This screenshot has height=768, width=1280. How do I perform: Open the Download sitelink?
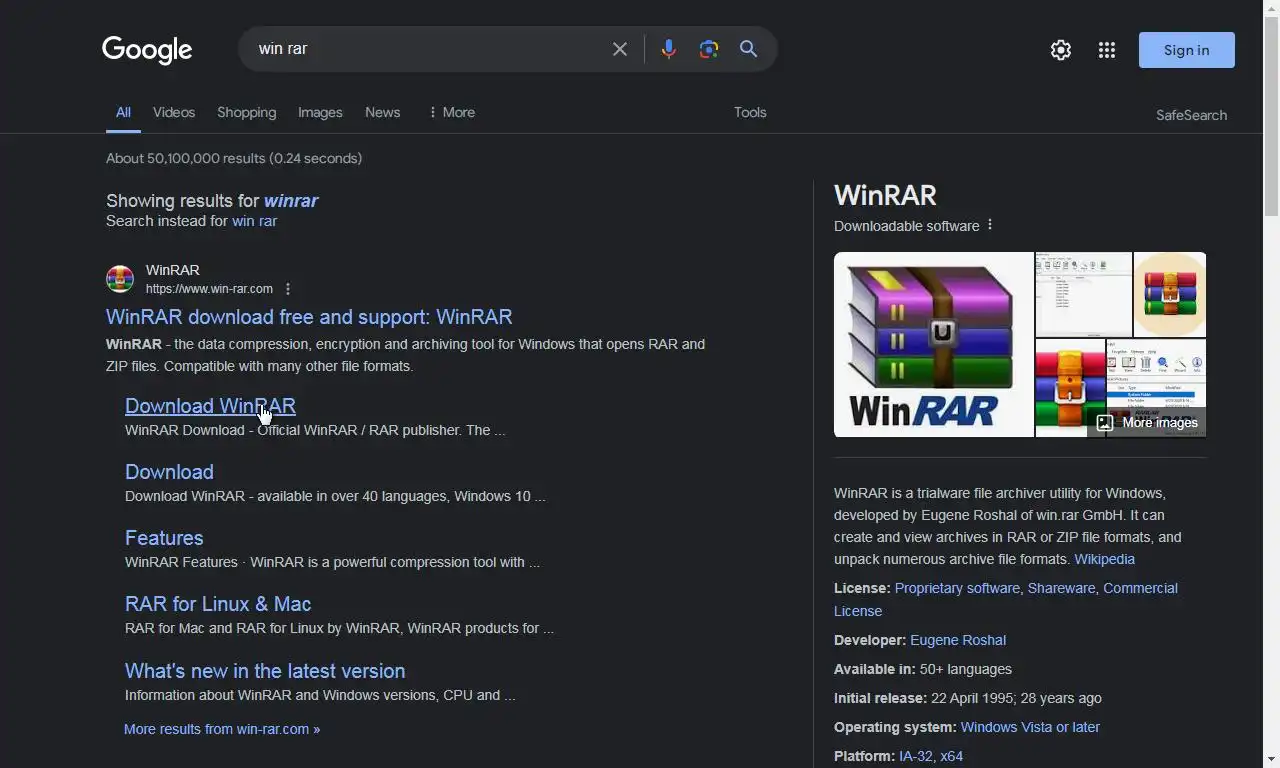click(x=169, y=472)
